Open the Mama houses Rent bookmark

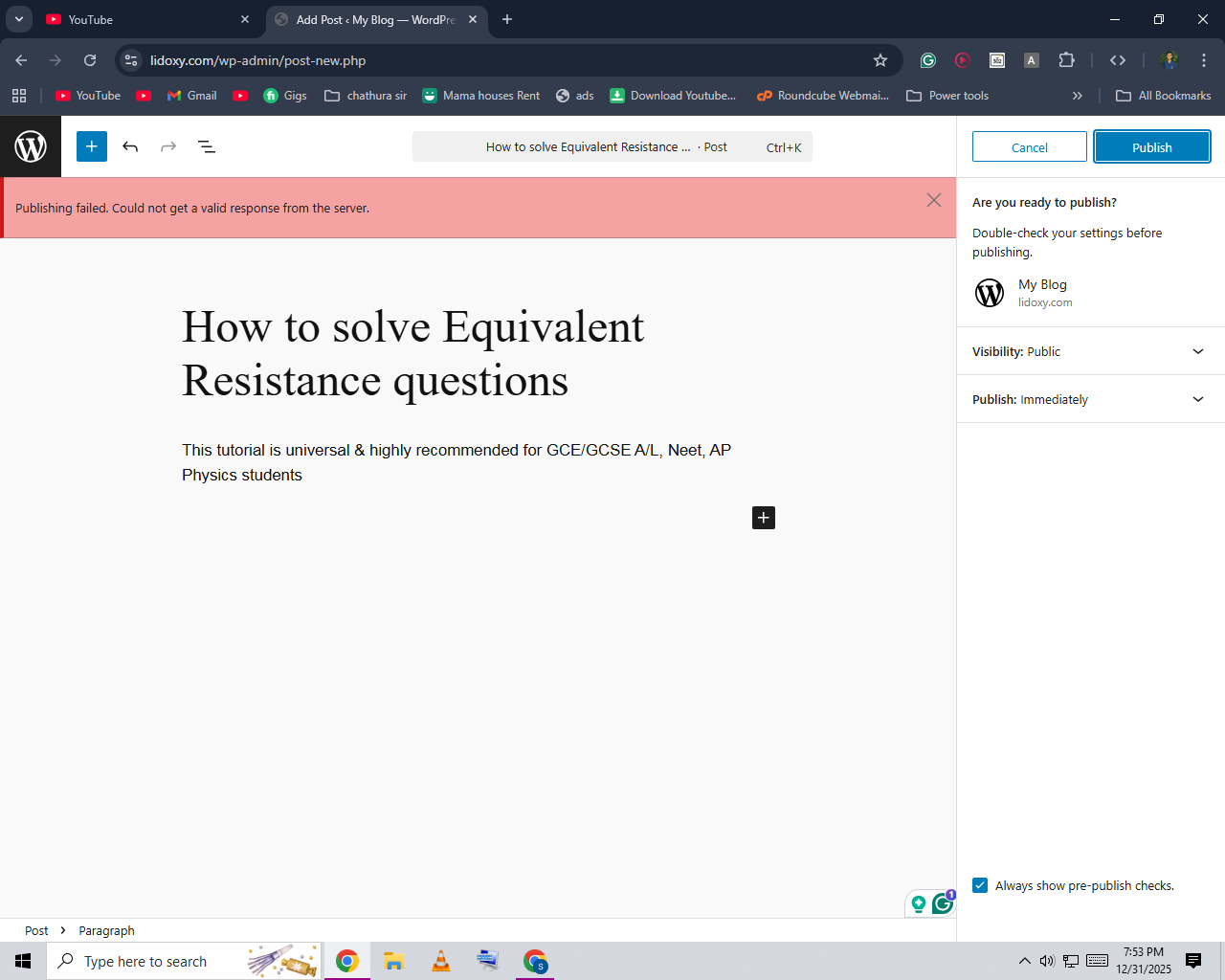point(481,96)
